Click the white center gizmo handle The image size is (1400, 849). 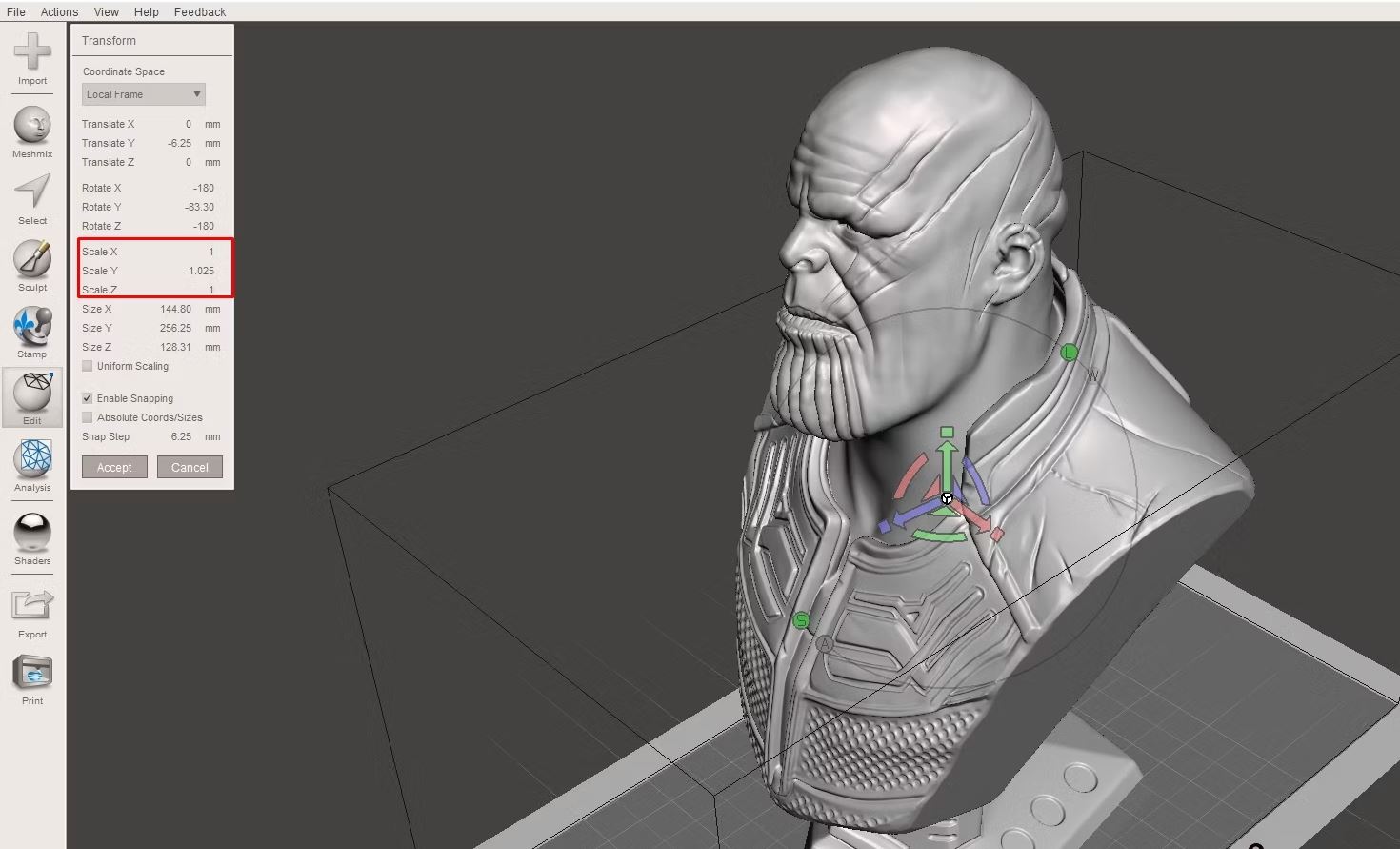(947, 498)
